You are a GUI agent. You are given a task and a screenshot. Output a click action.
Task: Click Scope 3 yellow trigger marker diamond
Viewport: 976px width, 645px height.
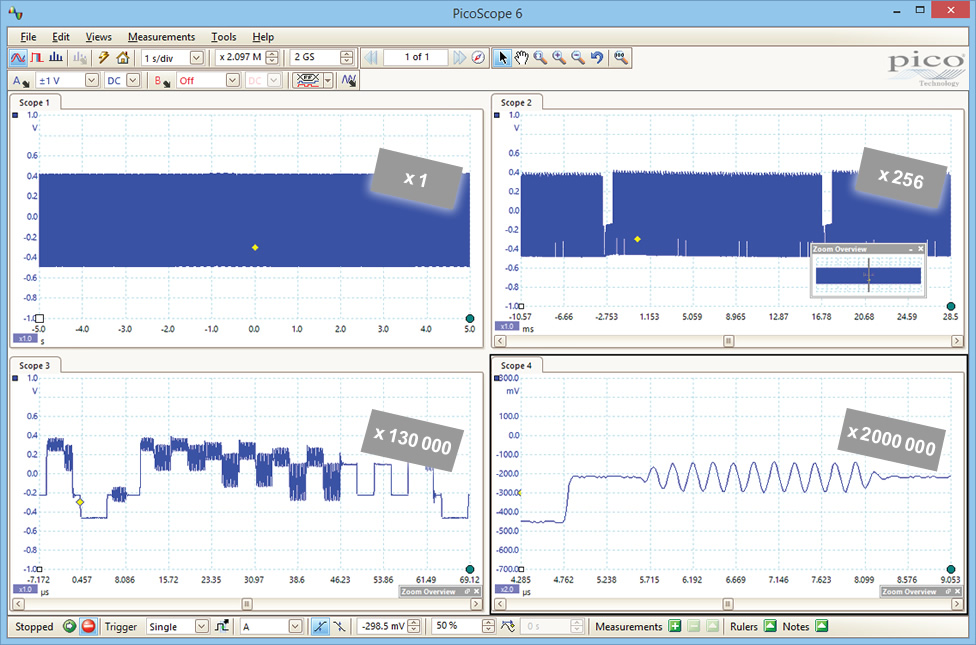(80, 502)
